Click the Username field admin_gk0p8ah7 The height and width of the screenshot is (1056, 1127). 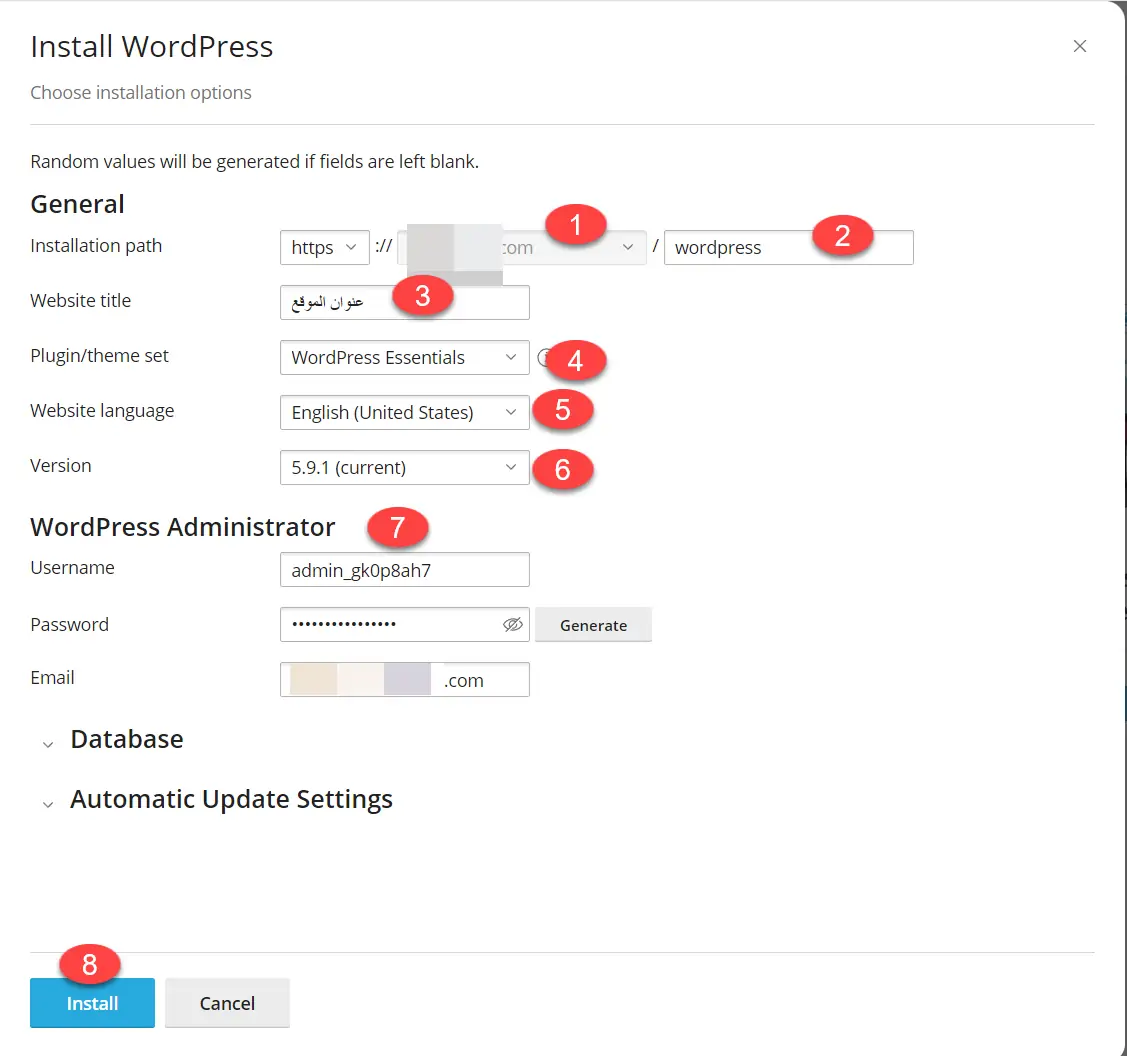coord(405,570)
